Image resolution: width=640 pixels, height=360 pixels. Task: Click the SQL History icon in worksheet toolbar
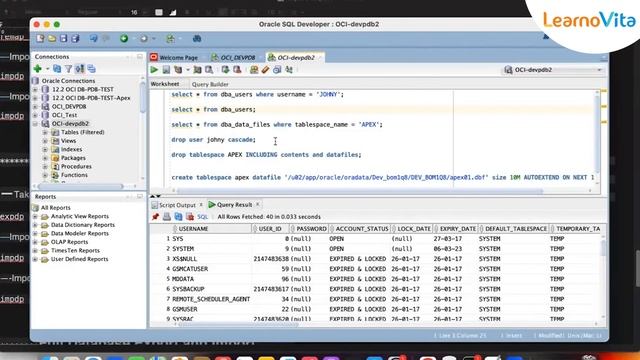tap(277, 70)
